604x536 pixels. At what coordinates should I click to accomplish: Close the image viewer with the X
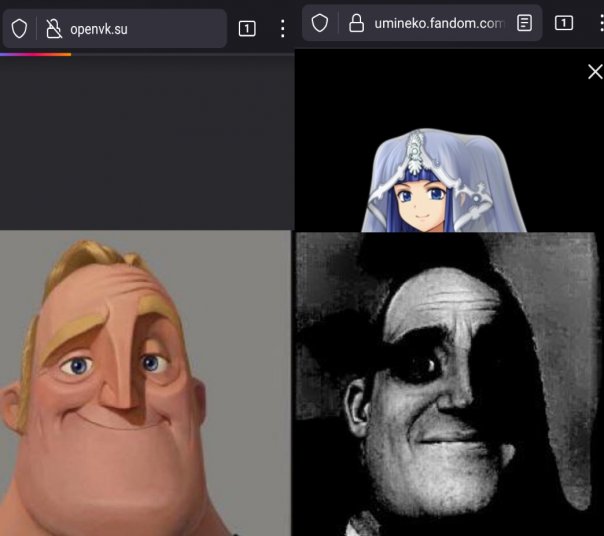click(x=595, y=72)
